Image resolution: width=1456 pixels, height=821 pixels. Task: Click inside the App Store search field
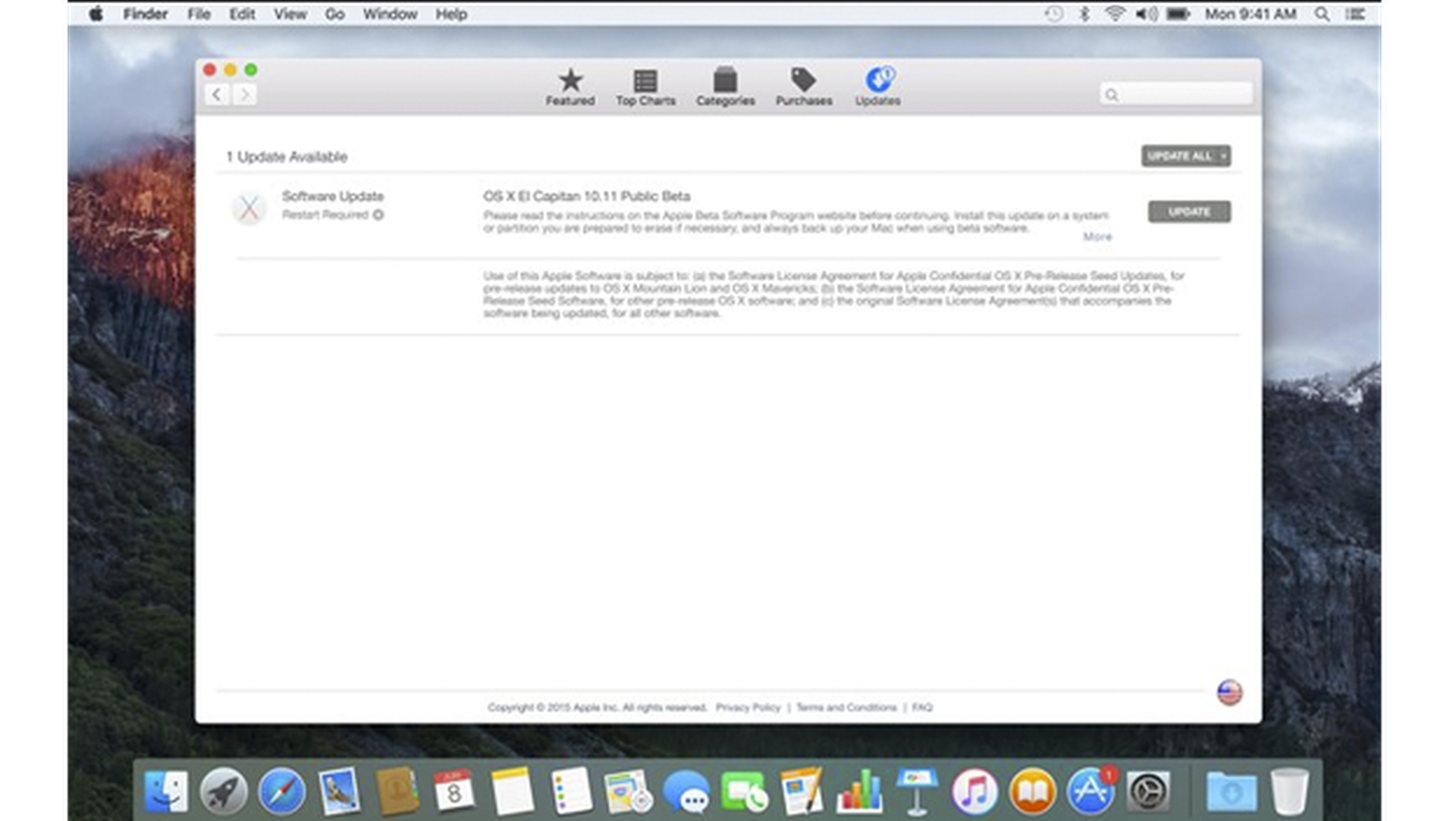coord(1175,94)
